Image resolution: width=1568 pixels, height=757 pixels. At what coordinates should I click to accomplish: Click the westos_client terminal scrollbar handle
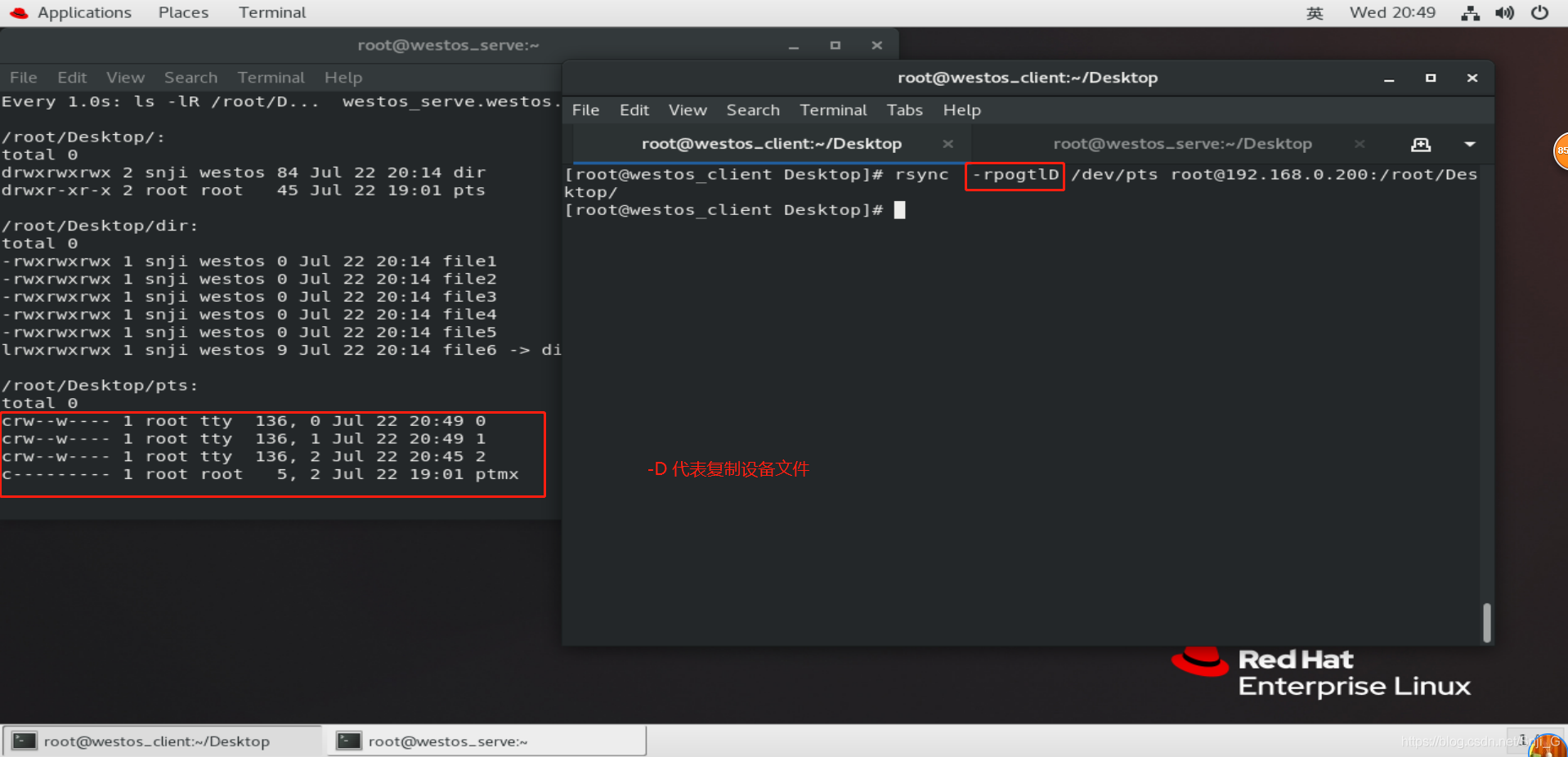(1486, 622)
